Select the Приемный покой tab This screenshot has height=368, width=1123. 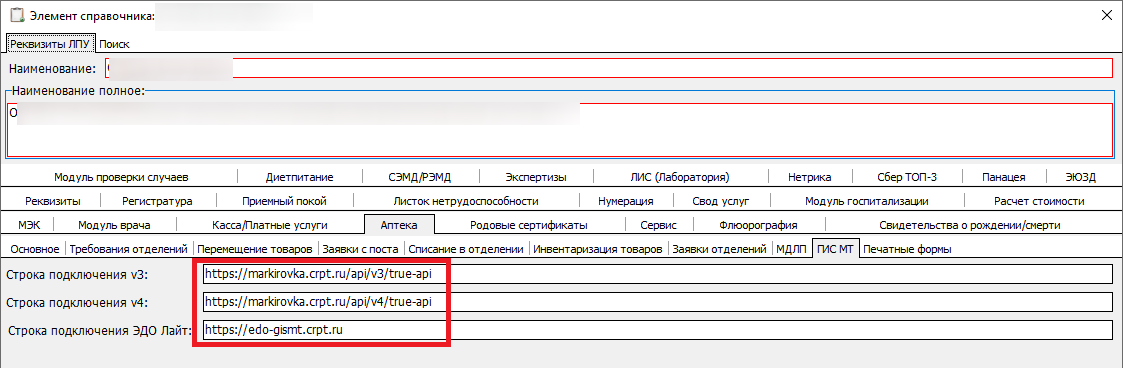(x=284, y=201)
